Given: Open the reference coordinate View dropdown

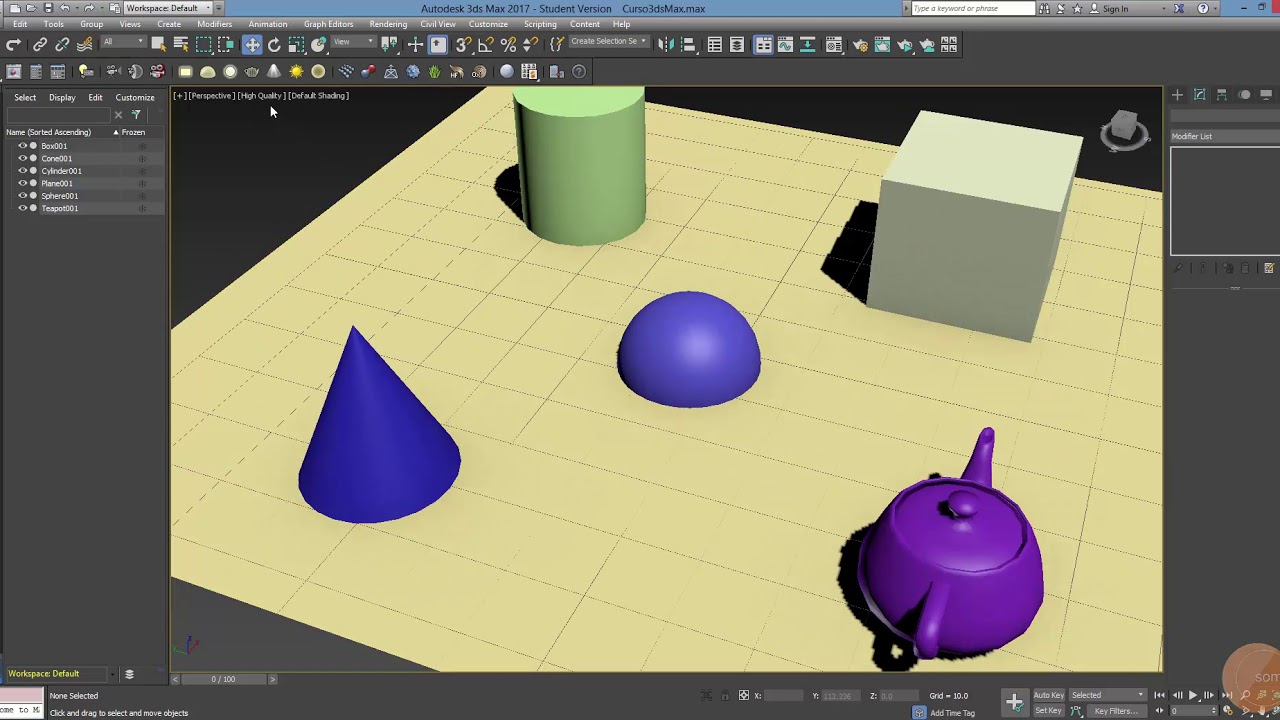Looking at the screenshot, I should point(354,42).
